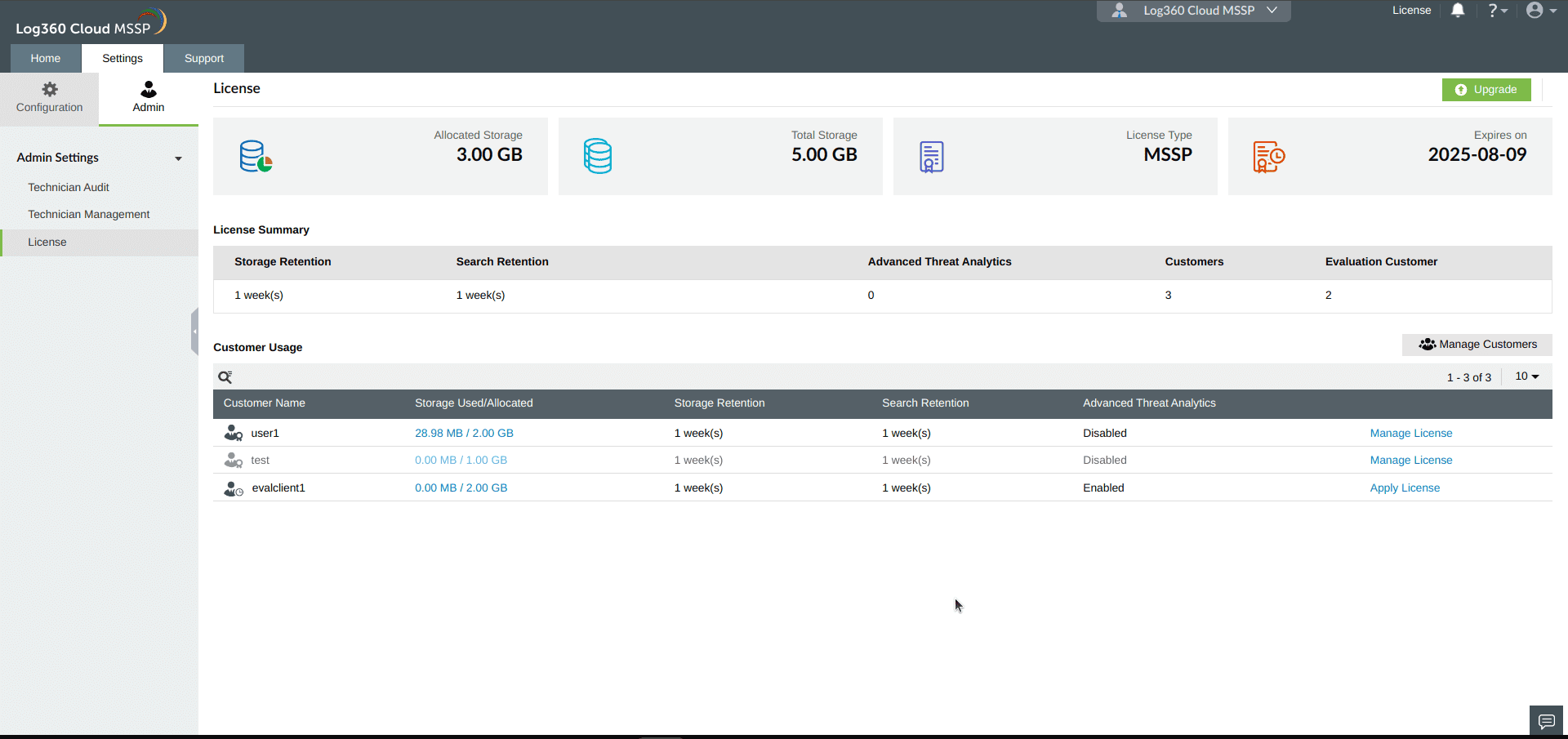Click the 1 - 3 of 3 pagination text
1568x739 pixels.
(x=1469, y=377)
